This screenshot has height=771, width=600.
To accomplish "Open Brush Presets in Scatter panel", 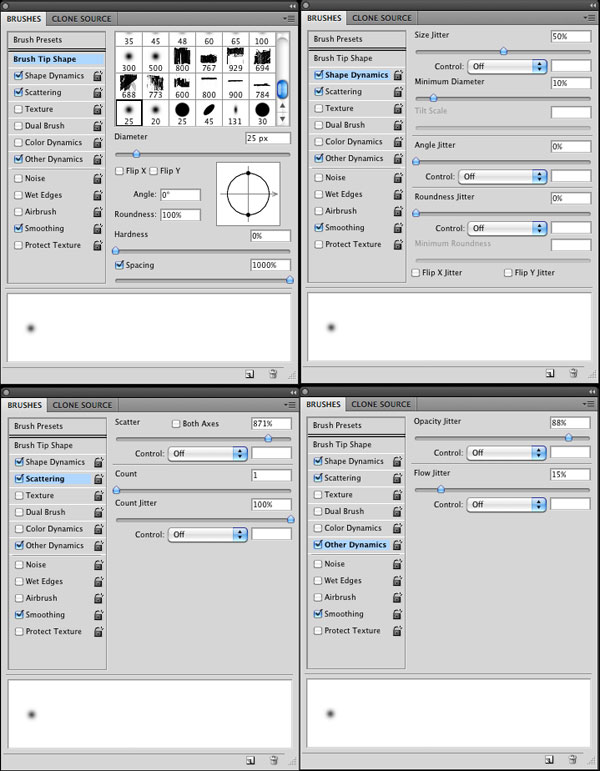I will click(x=58, y=426).
